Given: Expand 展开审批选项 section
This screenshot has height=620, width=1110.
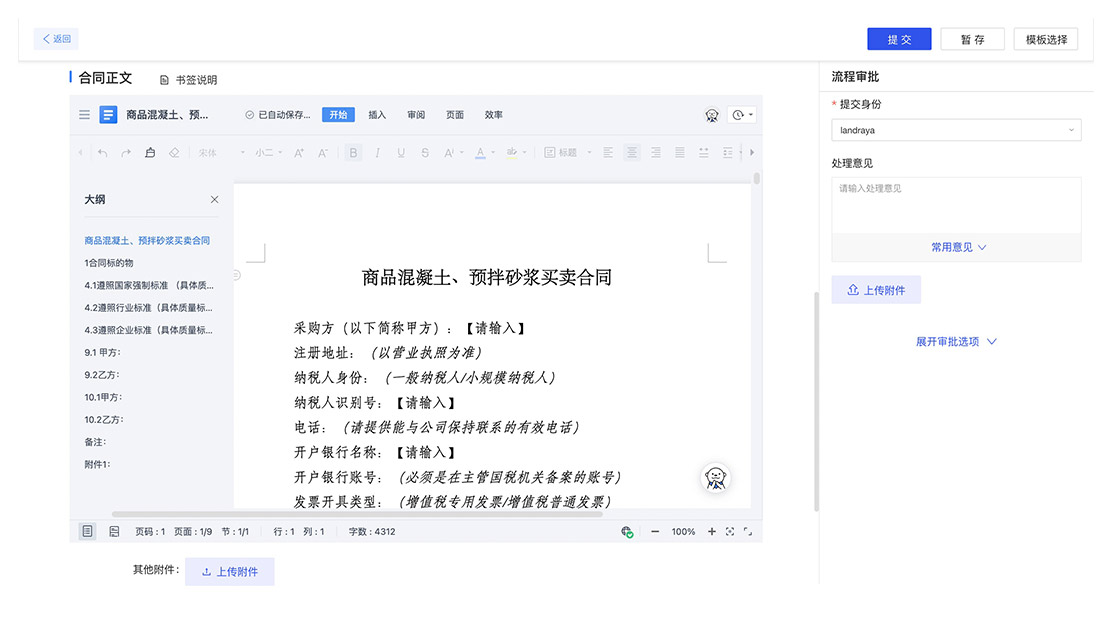Looking at the screenshot, I should pyautogui.click(x=956, y=342).
